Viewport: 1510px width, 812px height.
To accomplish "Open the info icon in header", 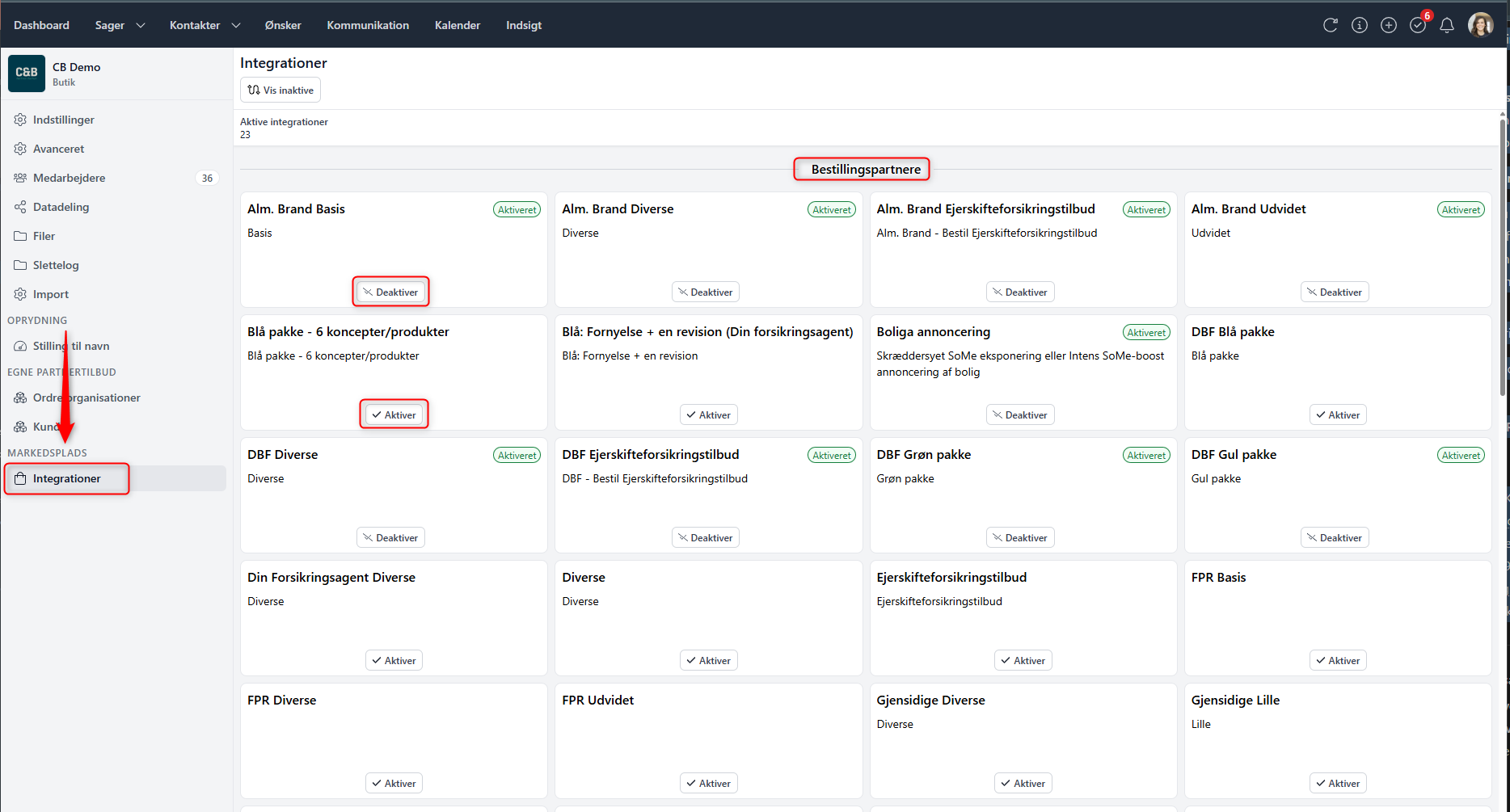I will tap(1360, 25).
